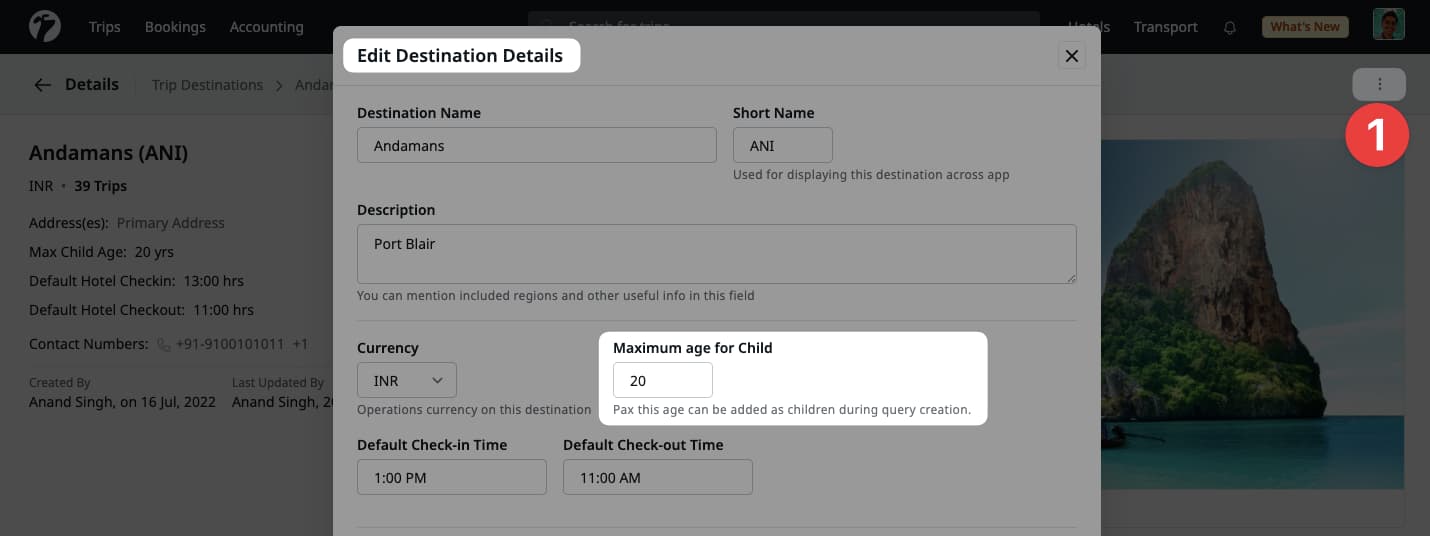Screen dimensions: 1430x536
Task: Click the Maximum age for Child field
Action: tap(662, 381)
